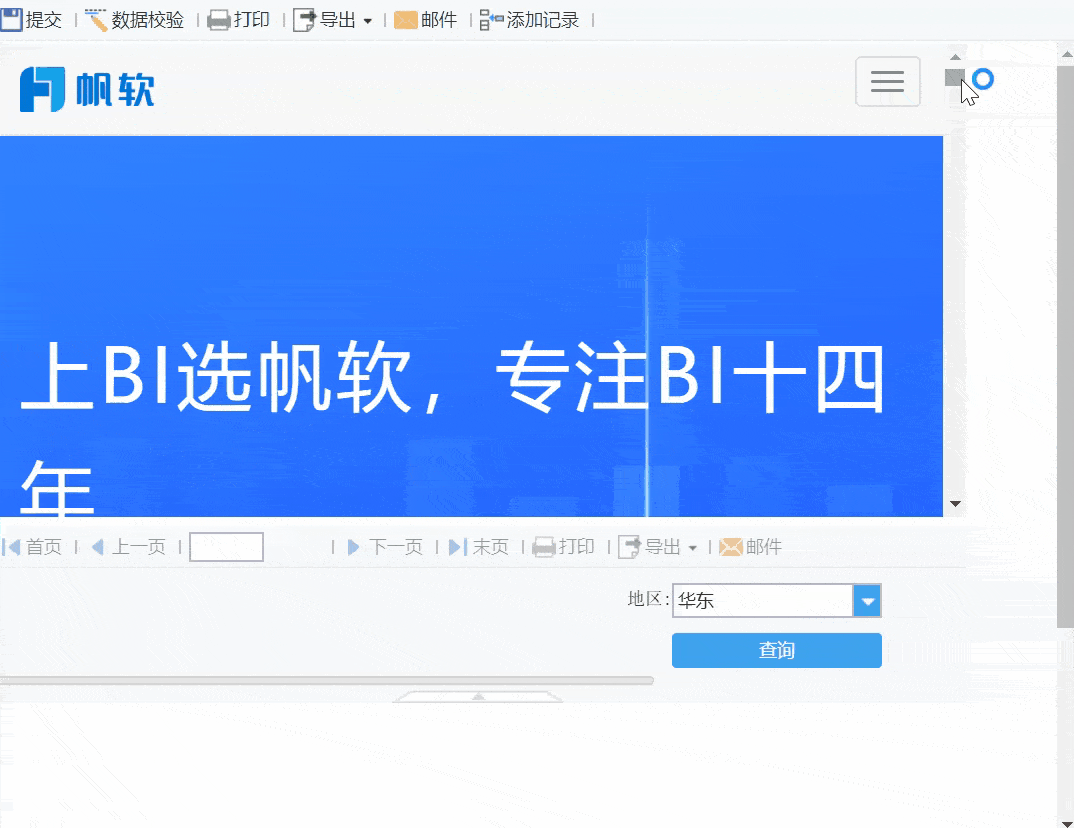This screenshot has width=1074, height=828.
Task: Click the outer scrollbar up arrow
Action: point(1066,53)
